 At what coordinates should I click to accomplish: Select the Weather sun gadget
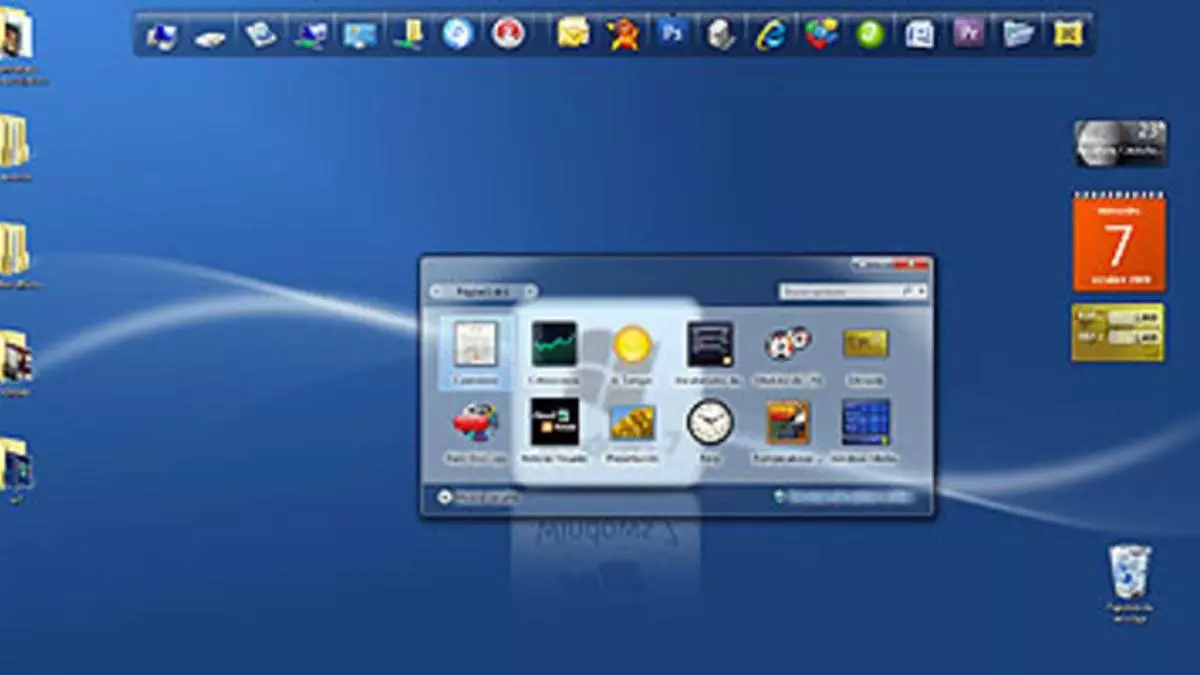pyautogui.click(x=632, y=345)
